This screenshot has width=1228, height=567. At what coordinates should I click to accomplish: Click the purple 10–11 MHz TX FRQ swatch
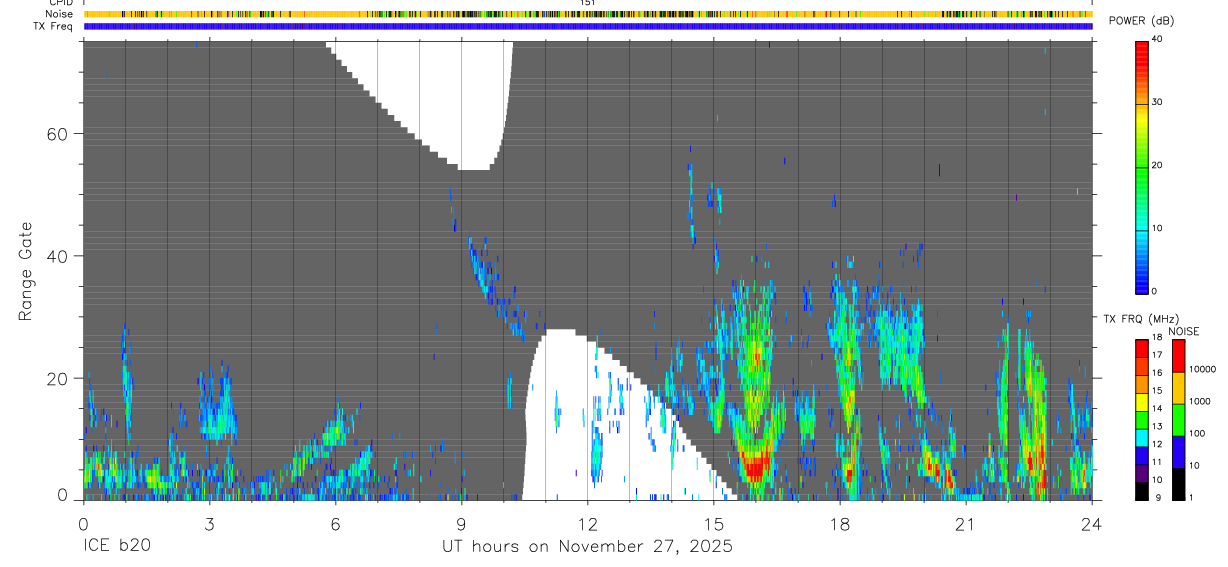click(1141, 473)
